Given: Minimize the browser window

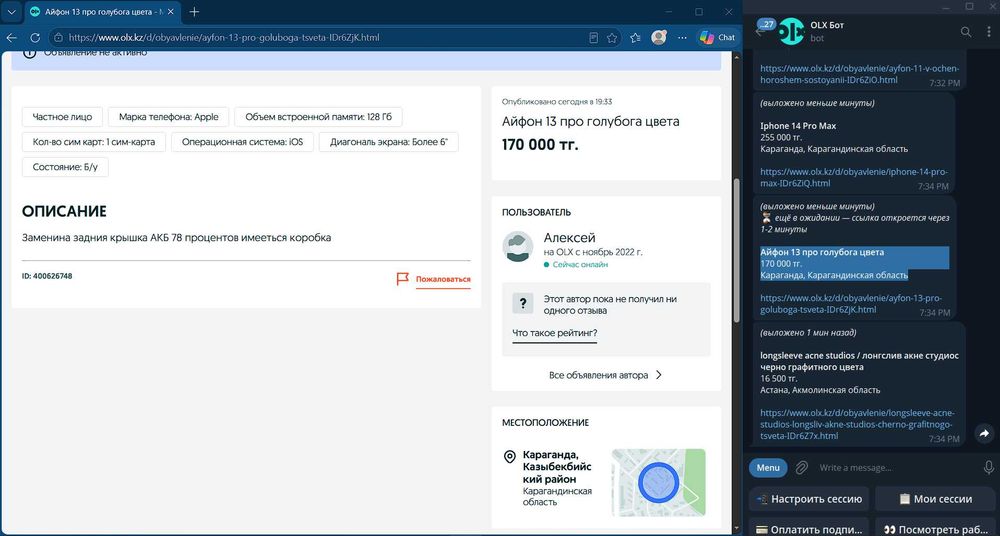Looking at the screenshot, I should (669, 12).
